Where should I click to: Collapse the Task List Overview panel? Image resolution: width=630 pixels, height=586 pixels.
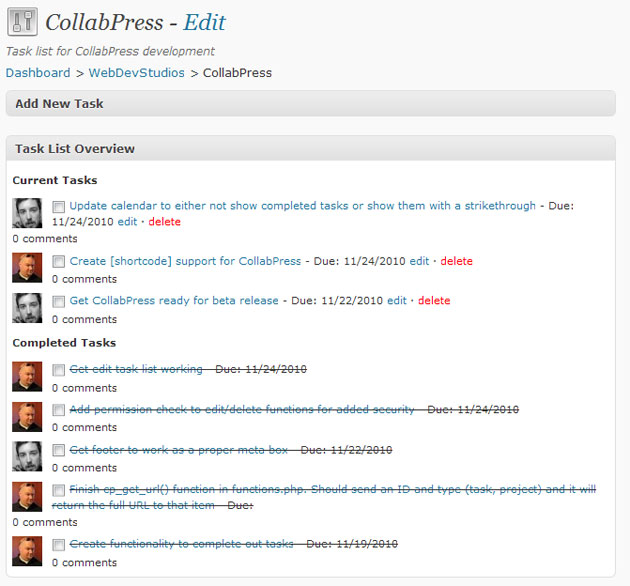click(x=311, y=148)
